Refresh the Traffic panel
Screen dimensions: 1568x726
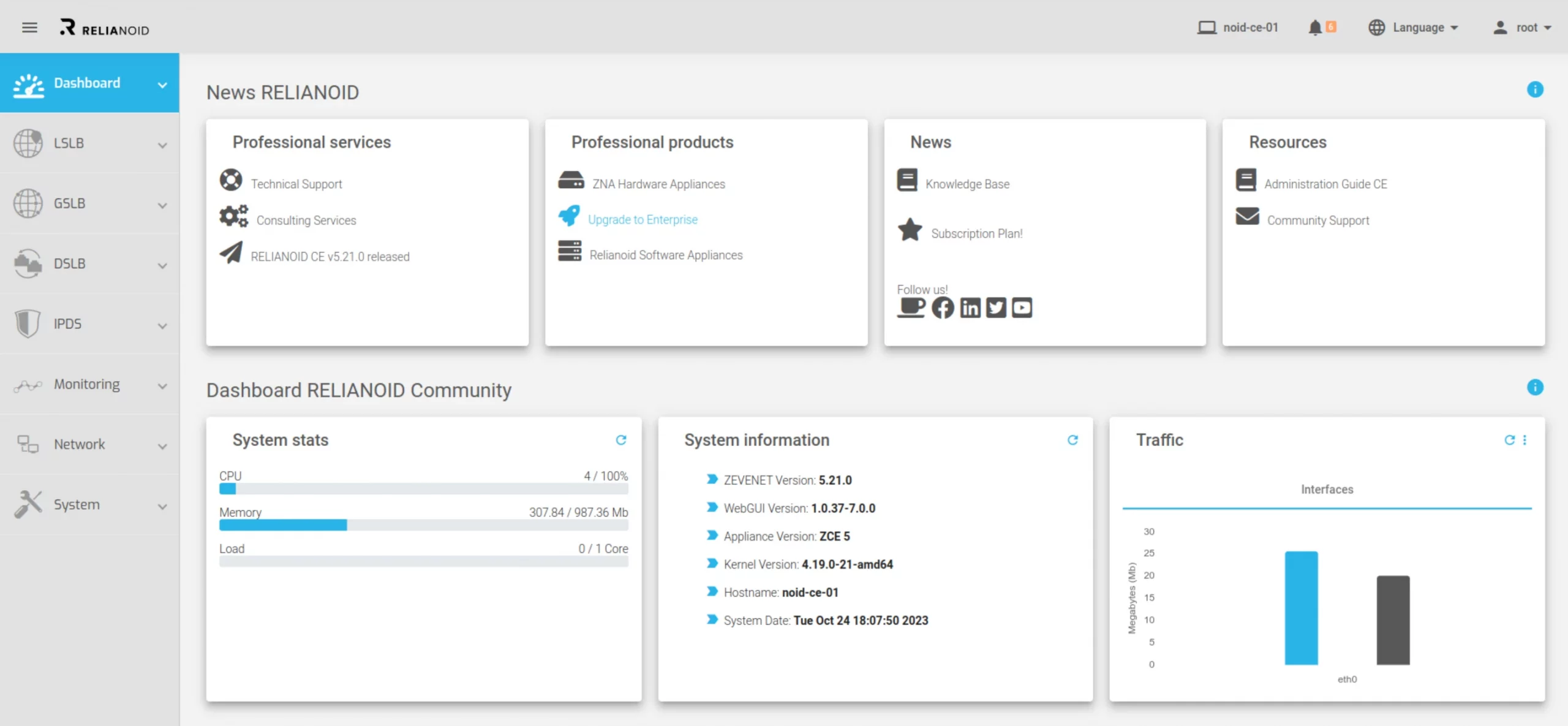[1509, 440]
